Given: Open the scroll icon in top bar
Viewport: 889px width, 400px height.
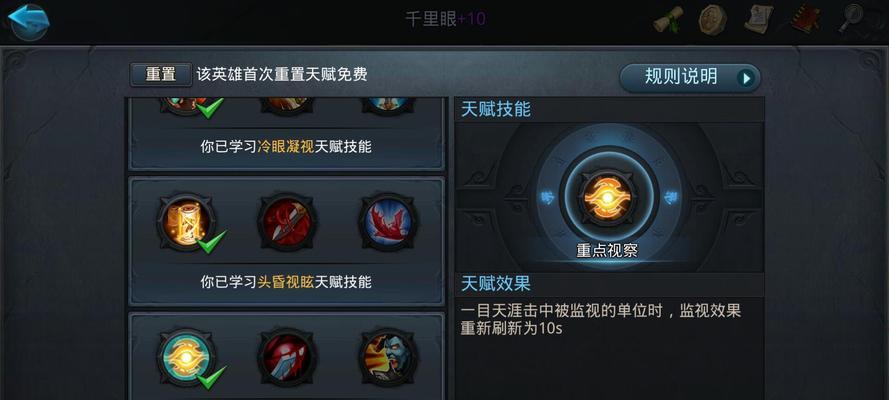Looking at the screenshot, I should (x=668, y=20).
